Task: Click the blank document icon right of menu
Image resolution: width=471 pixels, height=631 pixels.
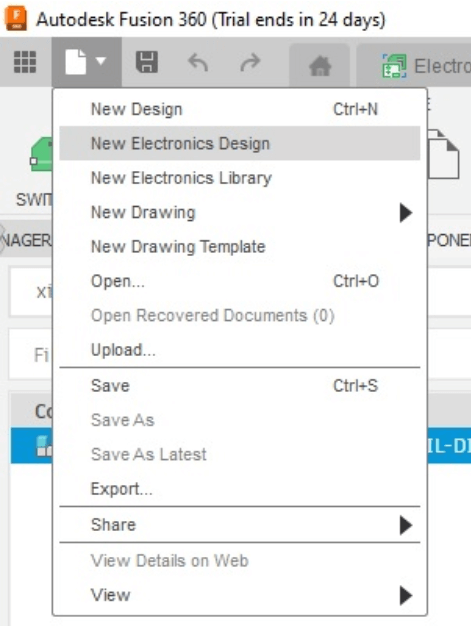Action: point(443,154)
